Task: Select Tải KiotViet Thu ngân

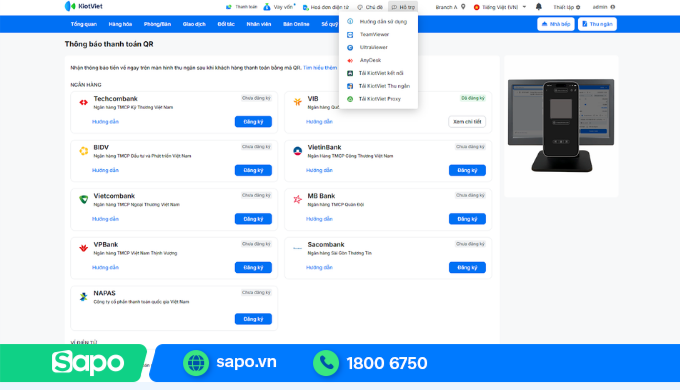Action: pos(378,86)
